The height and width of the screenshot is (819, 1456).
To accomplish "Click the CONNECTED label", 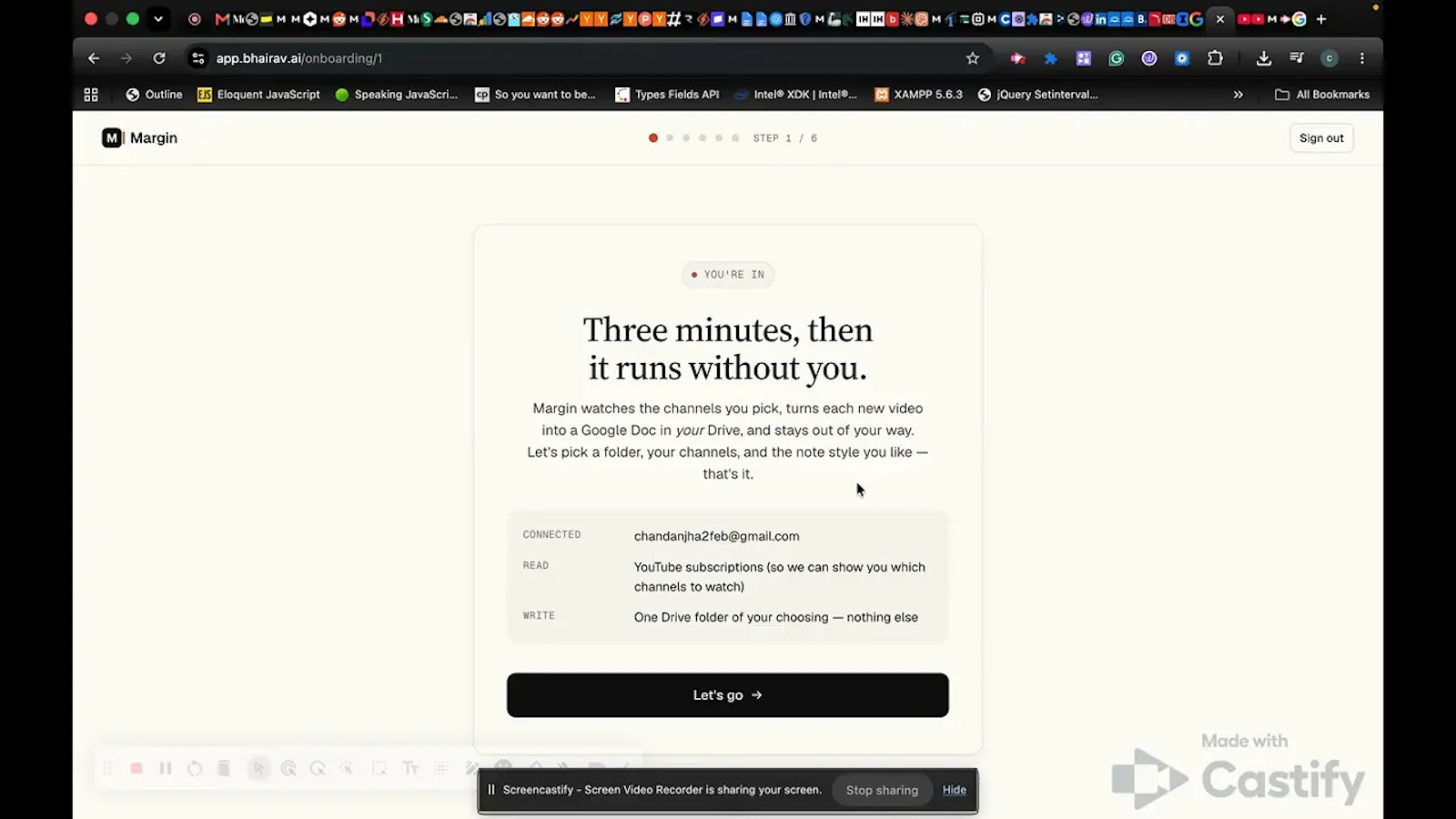I will coord(551,535).
